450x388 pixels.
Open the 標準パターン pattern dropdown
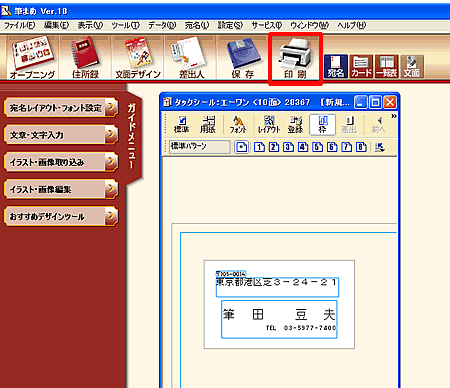coord(199,147)
